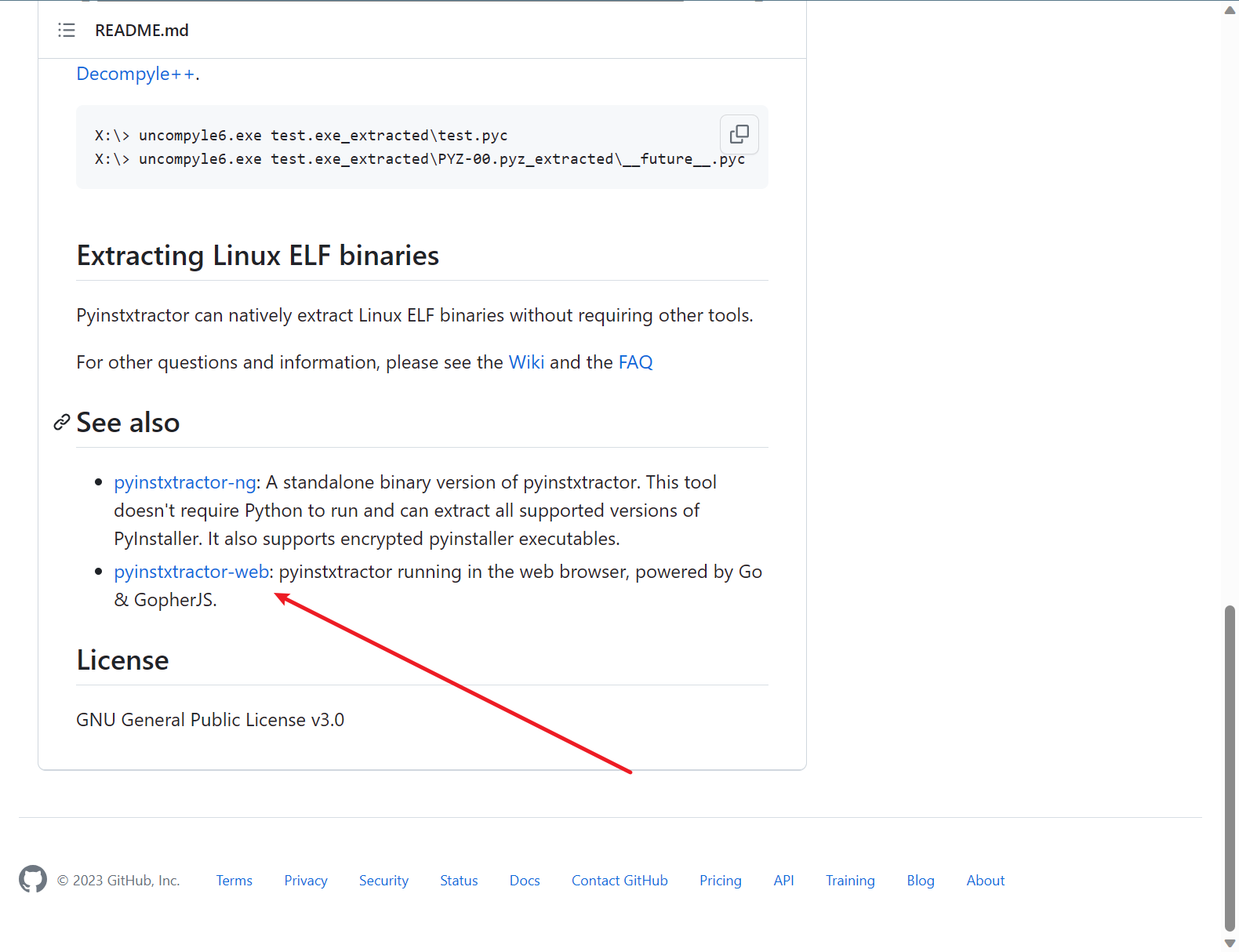Click the test.pyc command line
The height and width of the screenshot is (952, 1239).
click(x=301, y=136)
